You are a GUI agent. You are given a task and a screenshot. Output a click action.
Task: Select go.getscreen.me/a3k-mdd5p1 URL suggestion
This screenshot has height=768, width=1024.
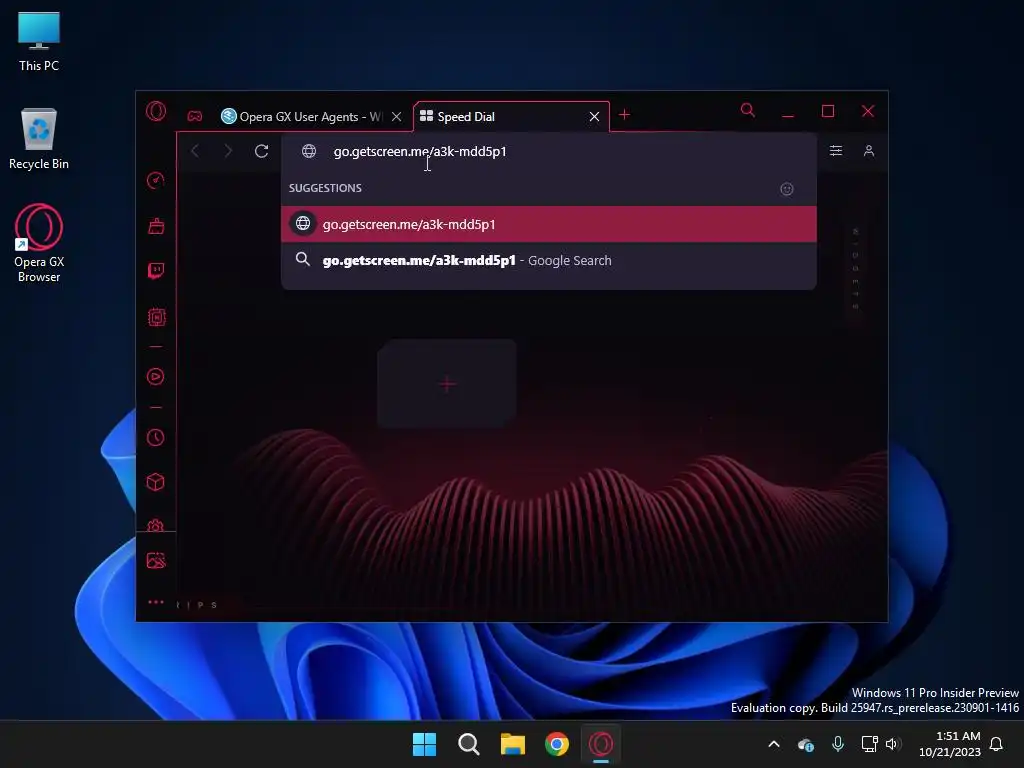[549, 224]
